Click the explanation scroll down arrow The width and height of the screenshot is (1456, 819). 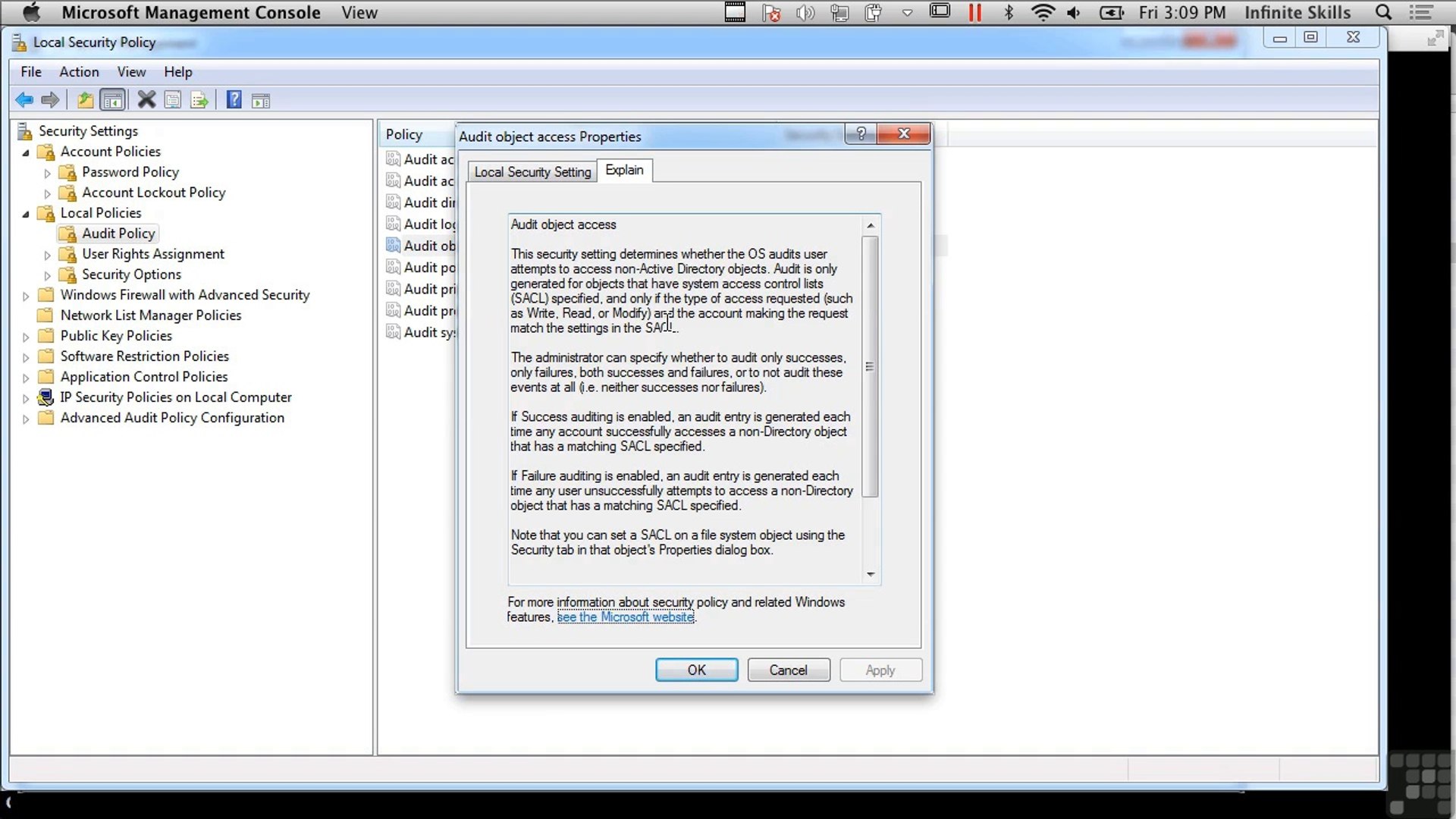click(871, 575)
